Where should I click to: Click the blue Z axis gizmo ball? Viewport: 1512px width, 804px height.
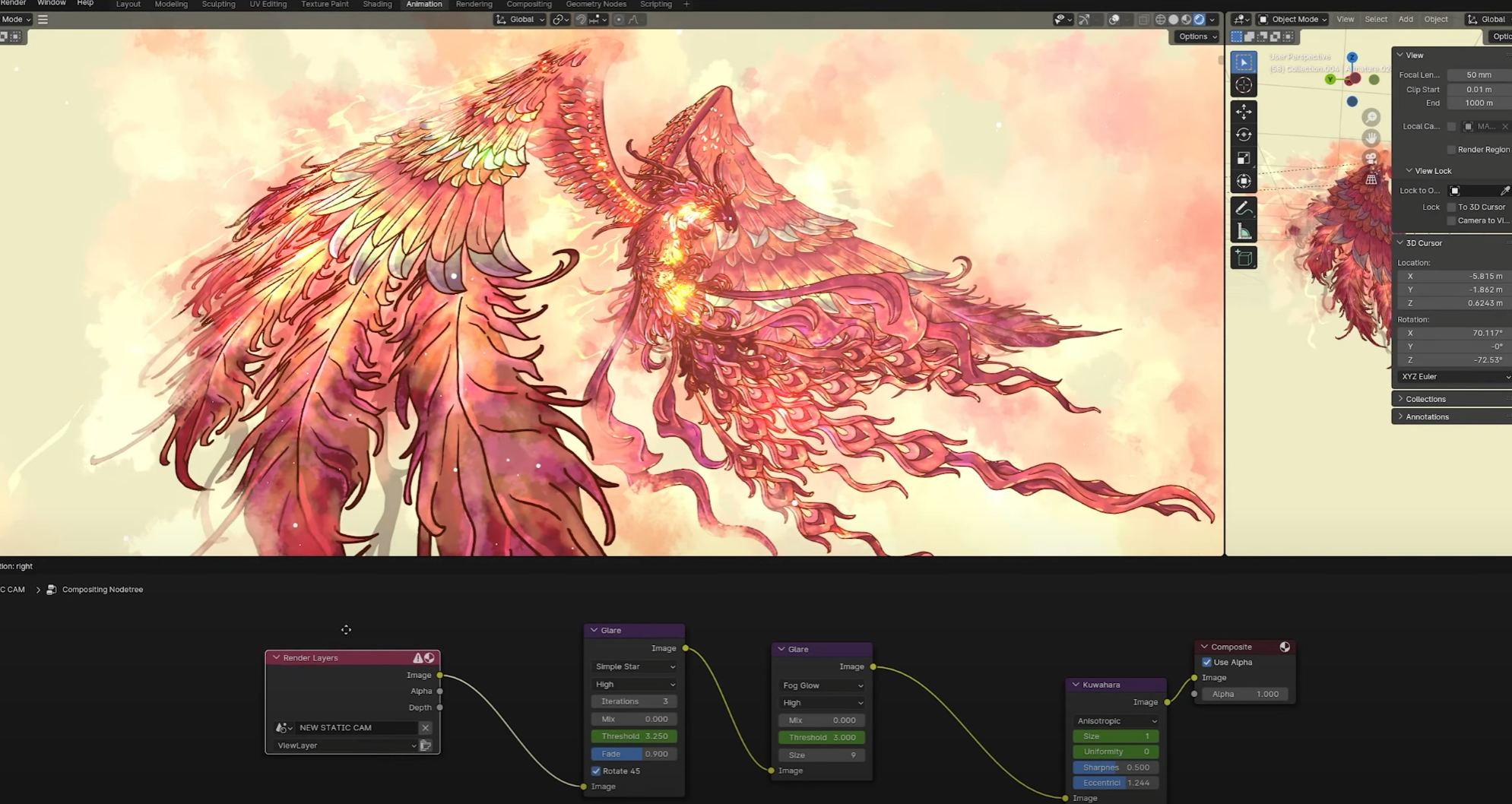click(1352, 58)
